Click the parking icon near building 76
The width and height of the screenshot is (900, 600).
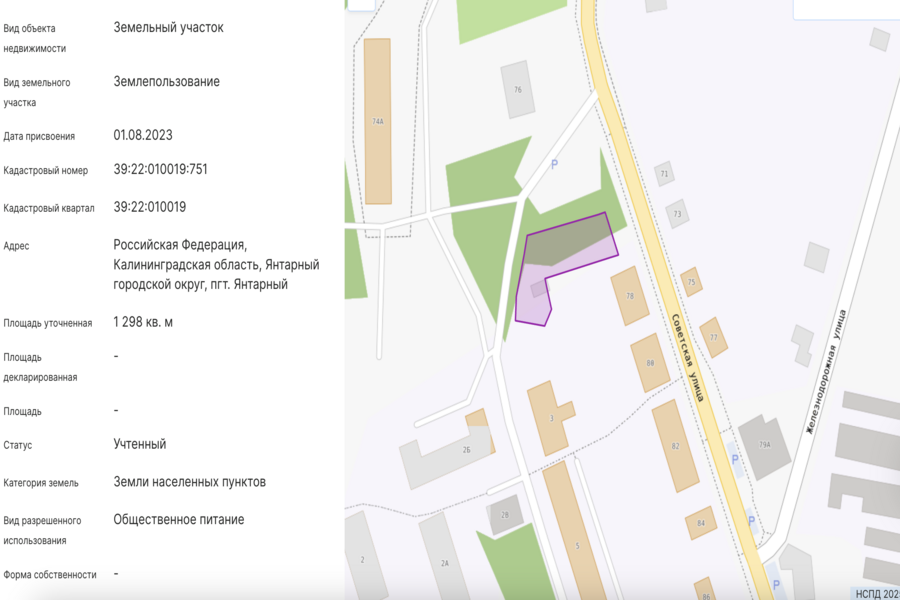tap(554, 164)
